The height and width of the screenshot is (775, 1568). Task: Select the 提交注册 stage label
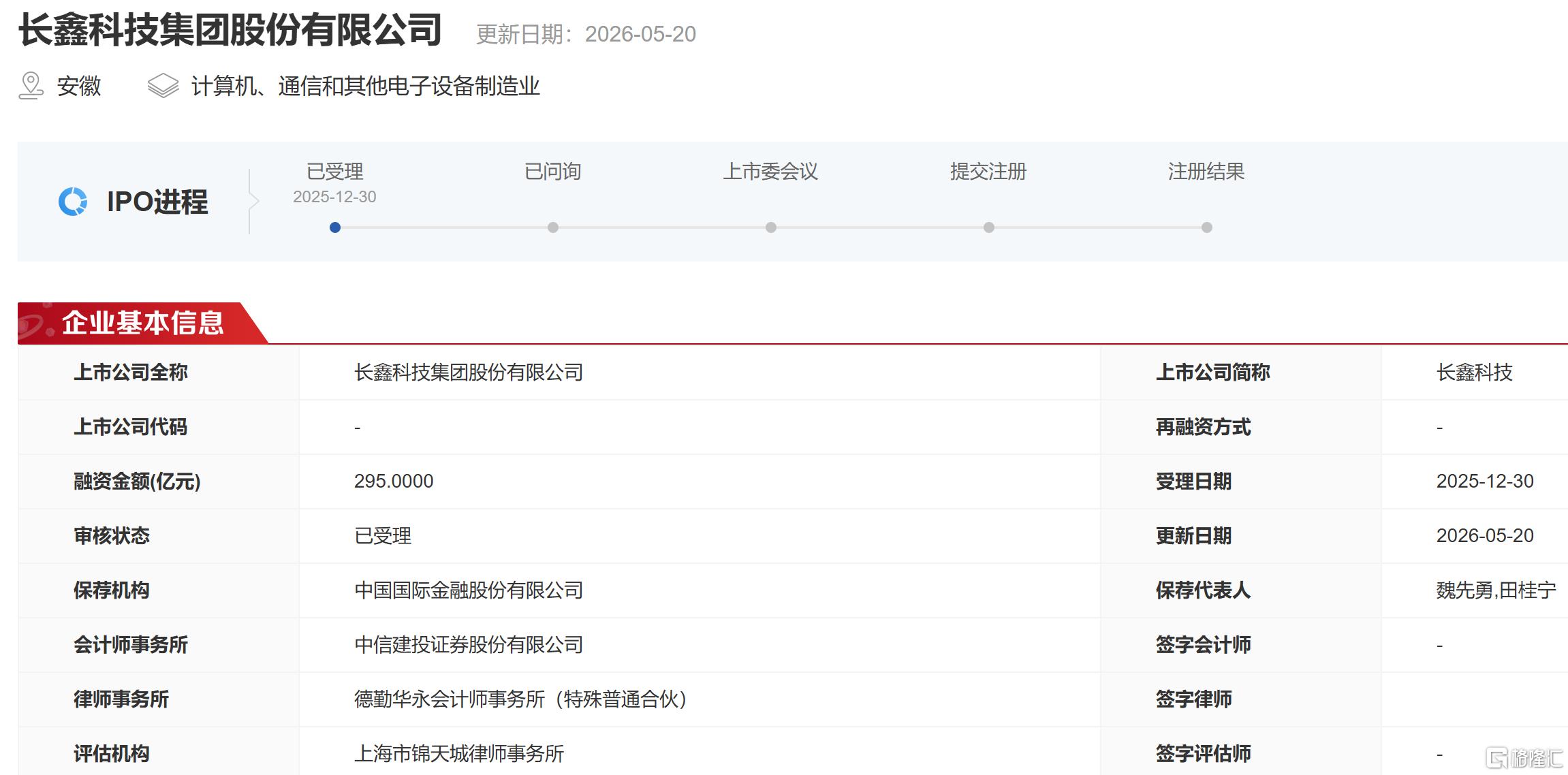coord(989,172)
